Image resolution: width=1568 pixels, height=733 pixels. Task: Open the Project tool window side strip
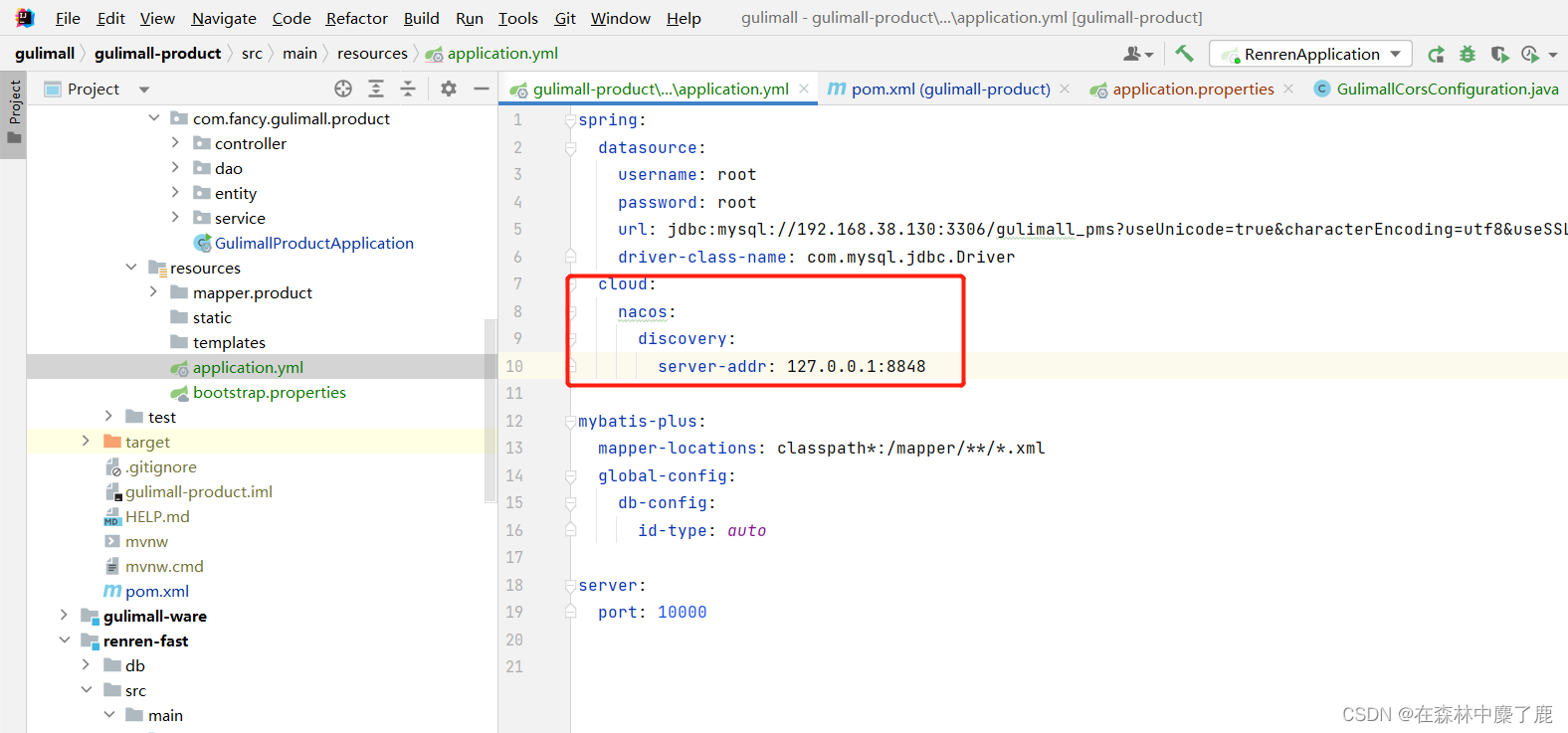pos(14,112)
